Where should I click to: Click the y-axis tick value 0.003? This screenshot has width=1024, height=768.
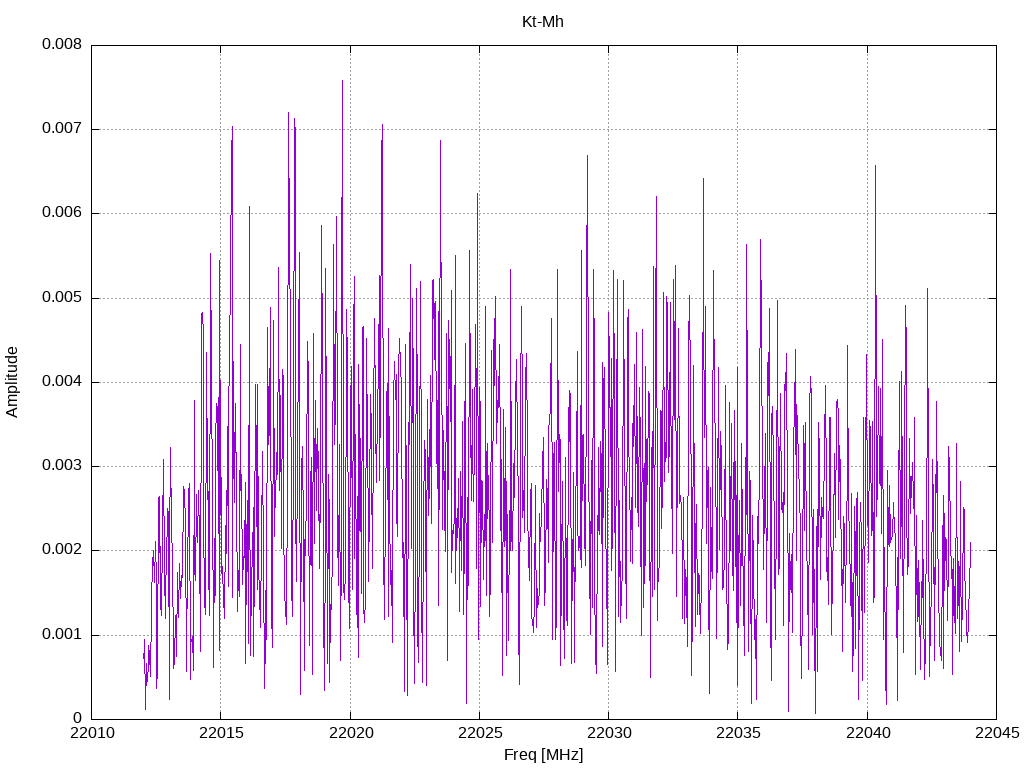click(62, 466)
